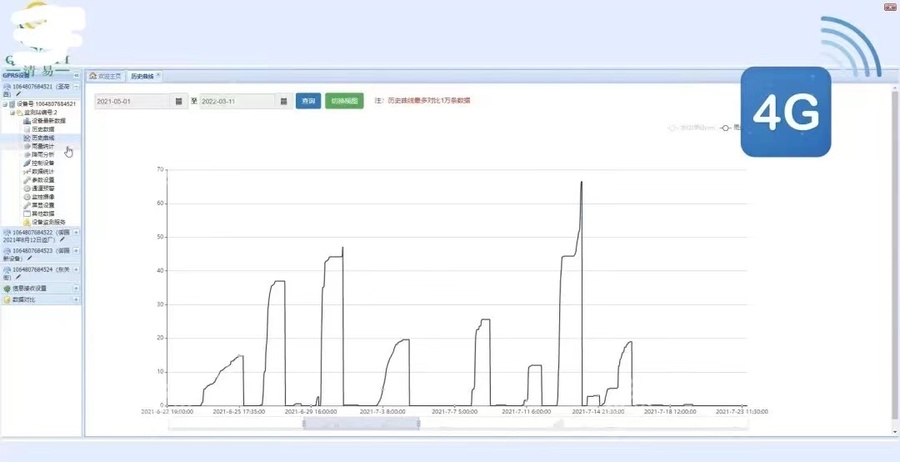Viewport: 900px width, 462px height.
Task: Open 参数设置 in the device tree
Action: point(43,180)
